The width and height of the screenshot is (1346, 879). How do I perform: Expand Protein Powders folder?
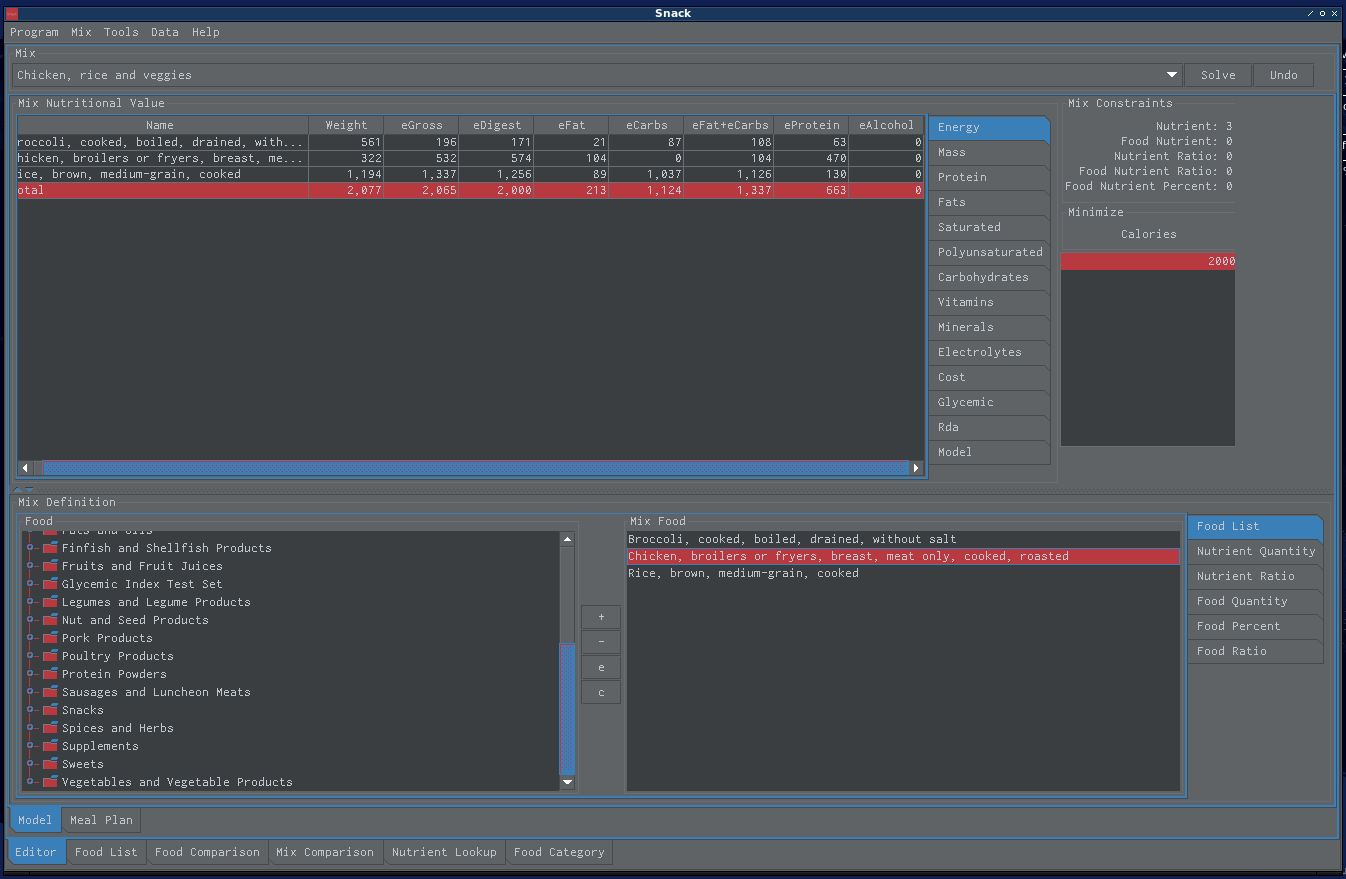(31, 674)
